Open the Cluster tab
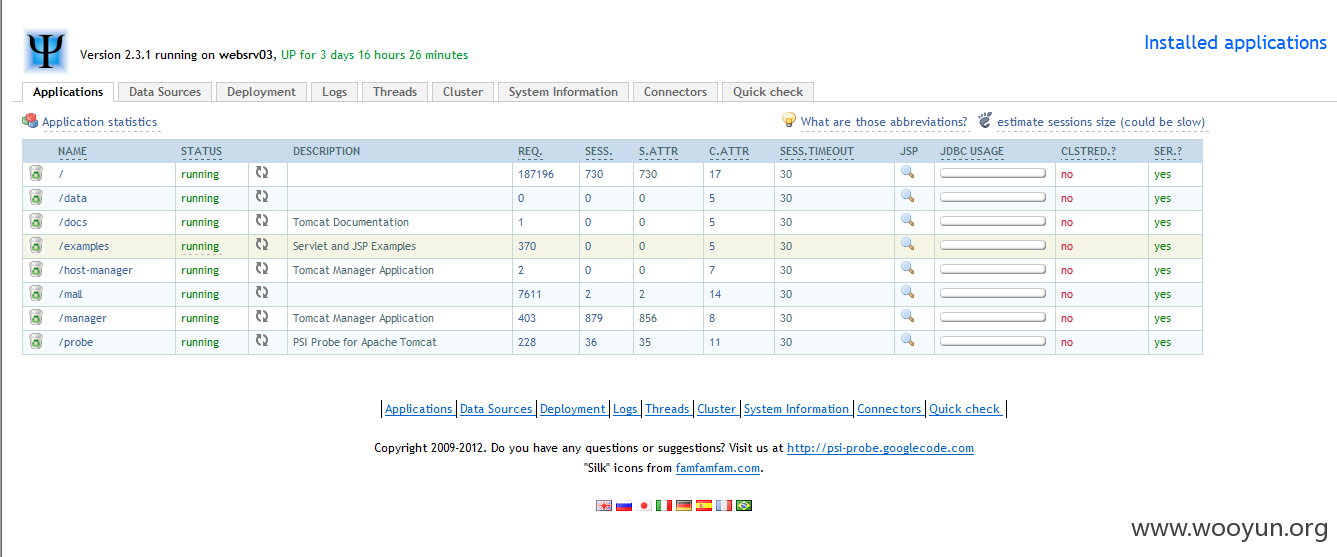 463,92
